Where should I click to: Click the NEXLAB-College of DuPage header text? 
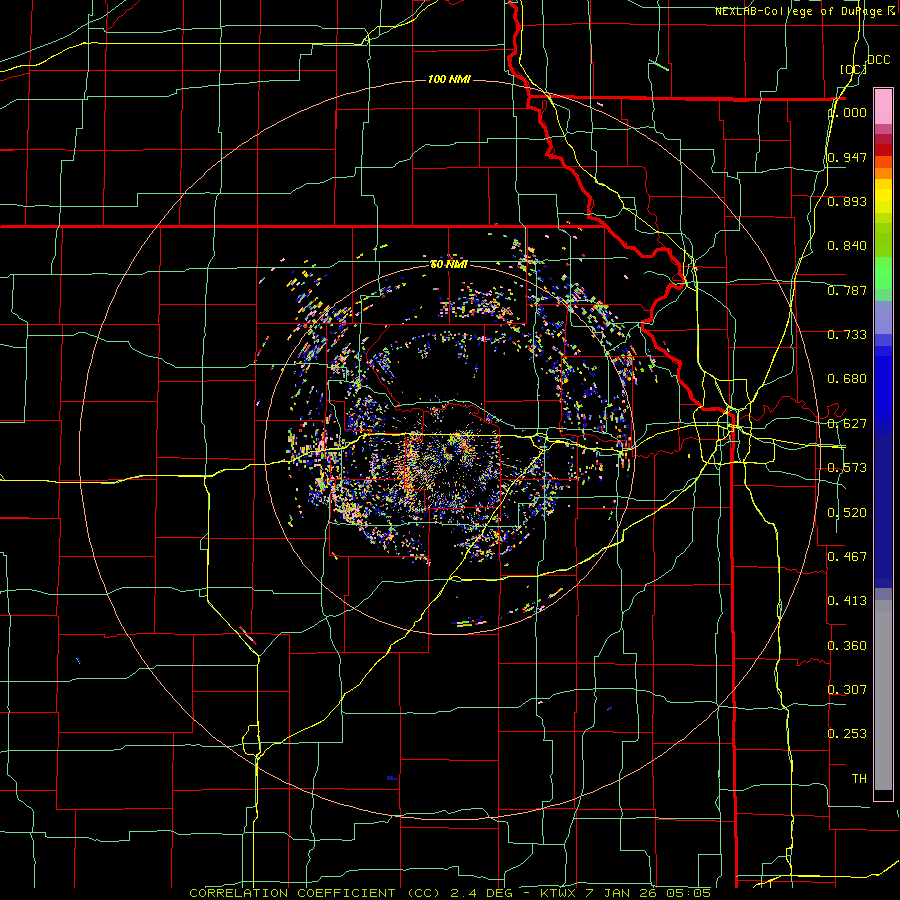click(804, 11)
